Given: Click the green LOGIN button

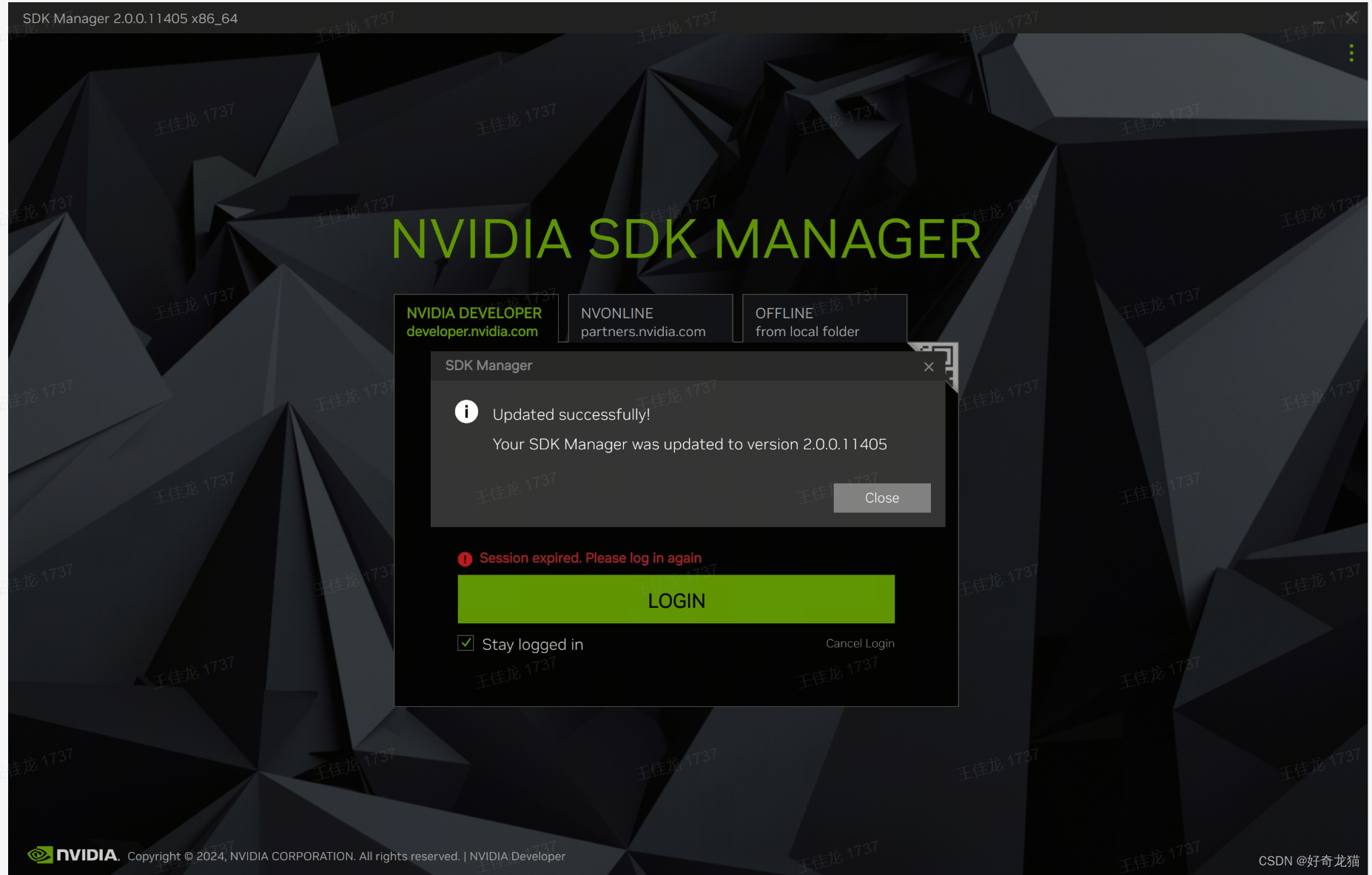Looking at the screenshot, I should coord(676,600).
